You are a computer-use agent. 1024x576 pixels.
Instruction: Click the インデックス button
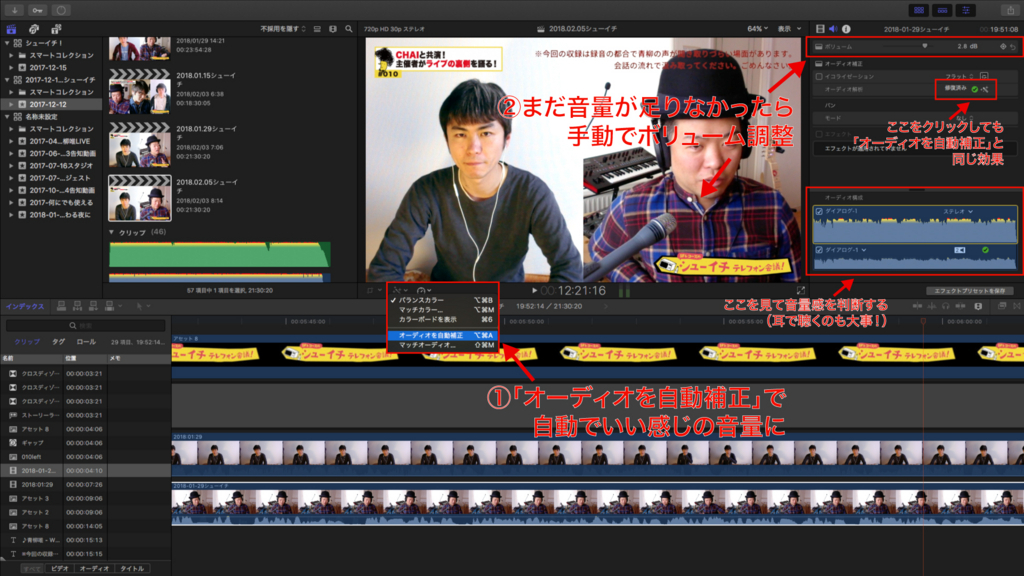click(x=25, y=306)
